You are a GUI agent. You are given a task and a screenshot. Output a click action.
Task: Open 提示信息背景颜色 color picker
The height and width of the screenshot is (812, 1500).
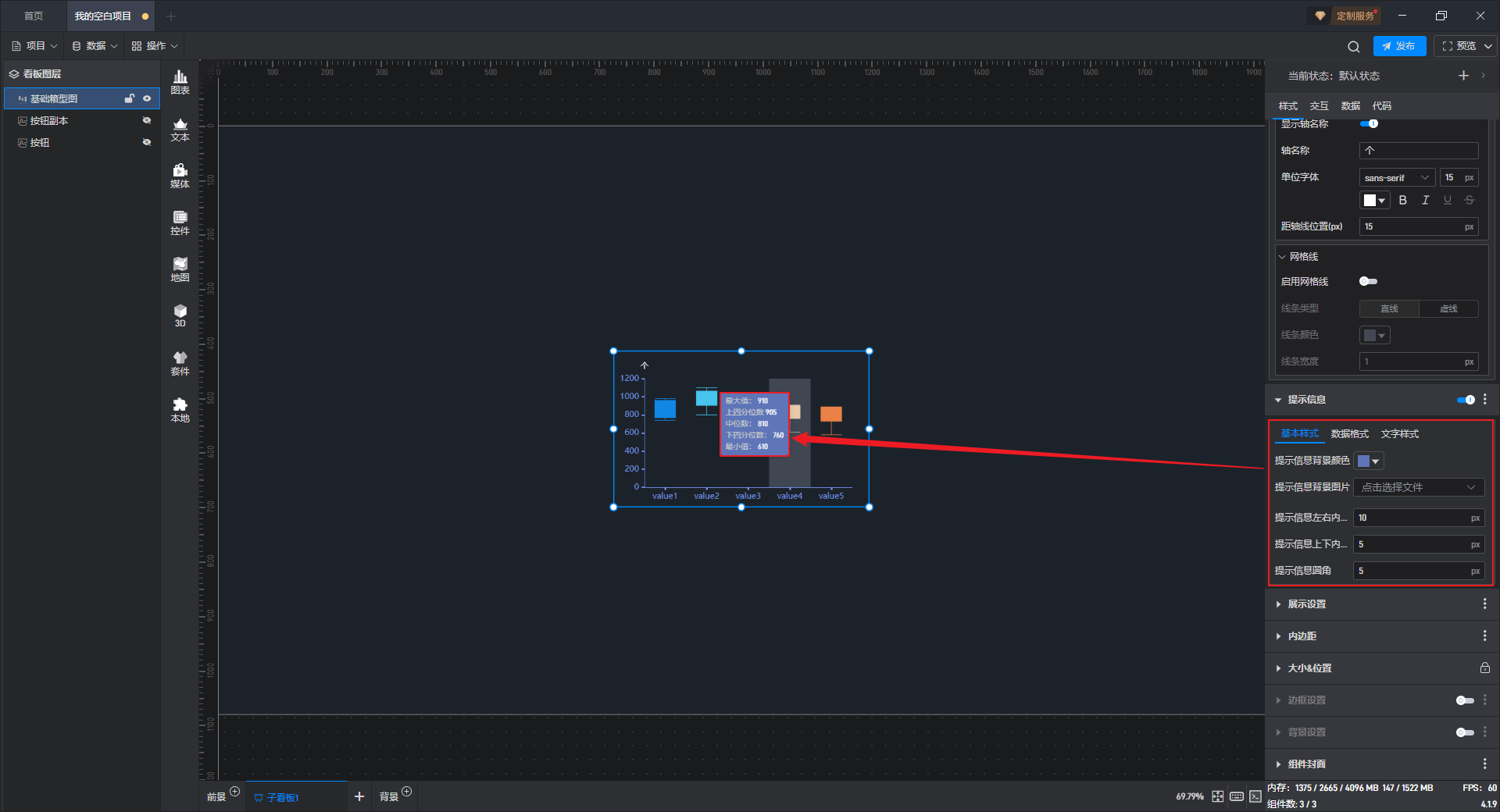pos(1369,461)
